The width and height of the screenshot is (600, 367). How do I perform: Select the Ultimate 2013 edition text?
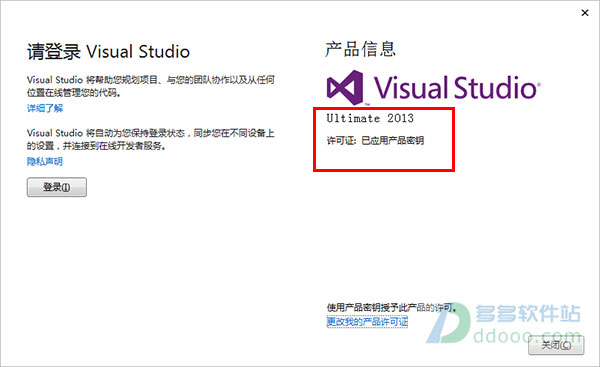tap(370, 118)
